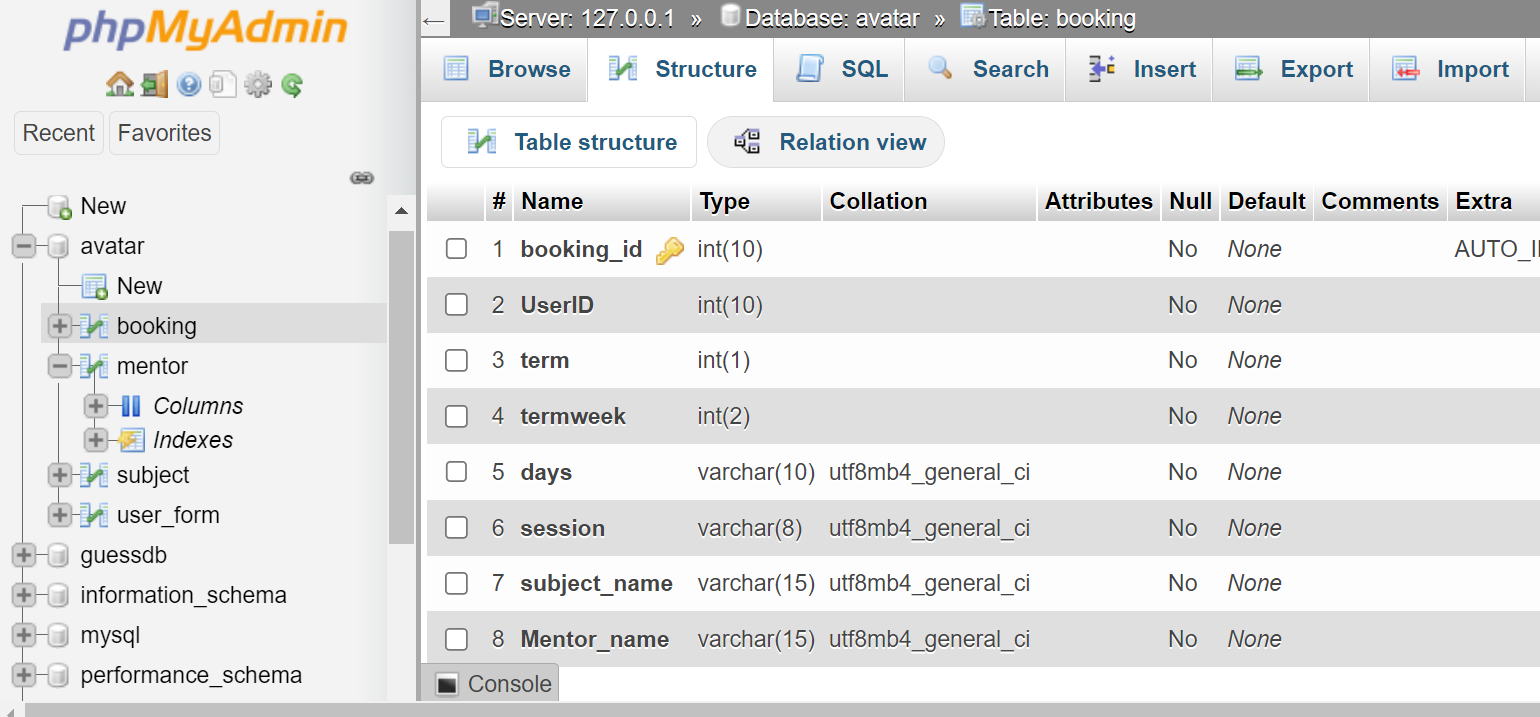Click the mentor table icon in tree
This screenshot has width=1540, height=717.
click(x=95, y=366)
